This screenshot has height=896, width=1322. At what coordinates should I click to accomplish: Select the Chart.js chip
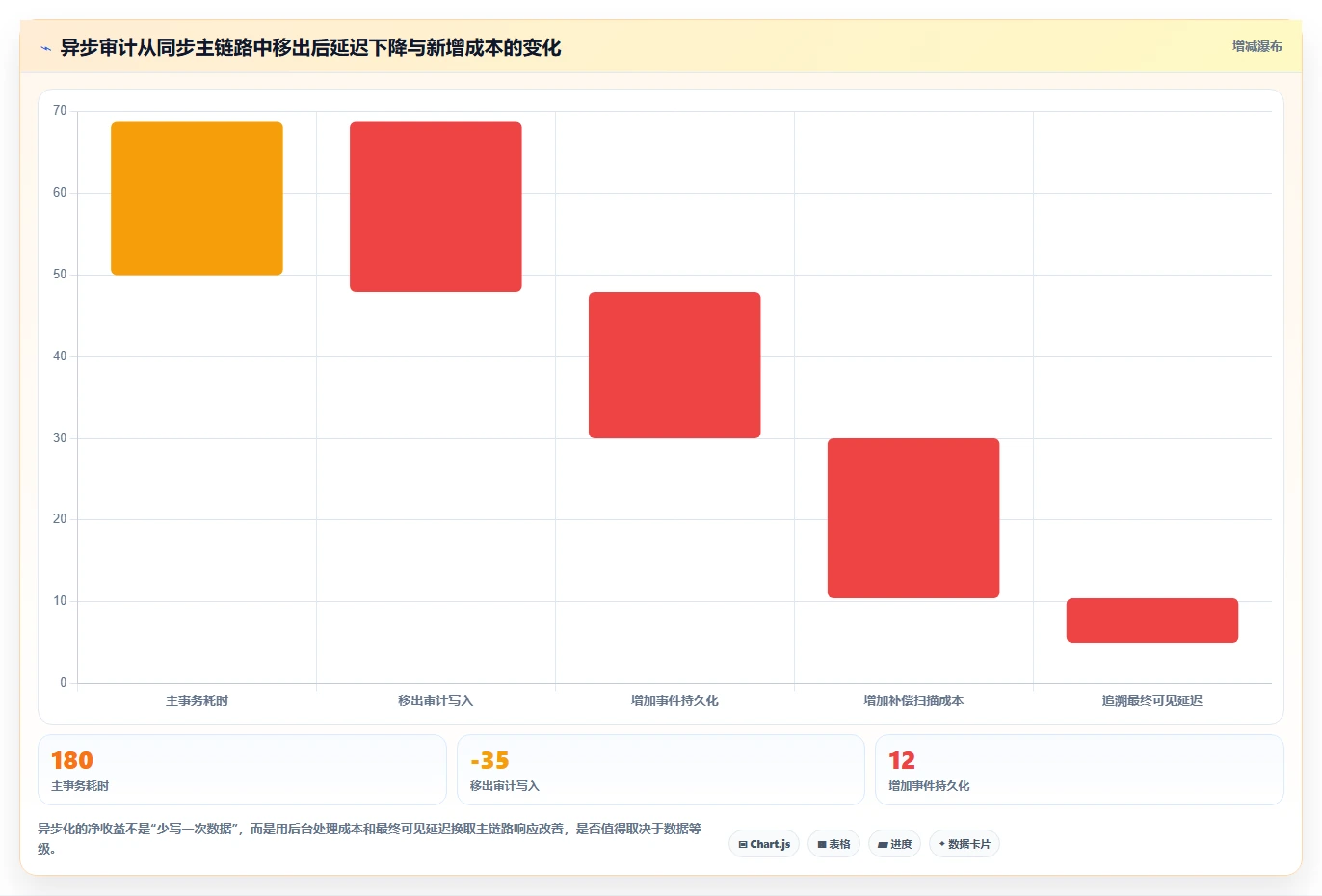click(764, 844)
